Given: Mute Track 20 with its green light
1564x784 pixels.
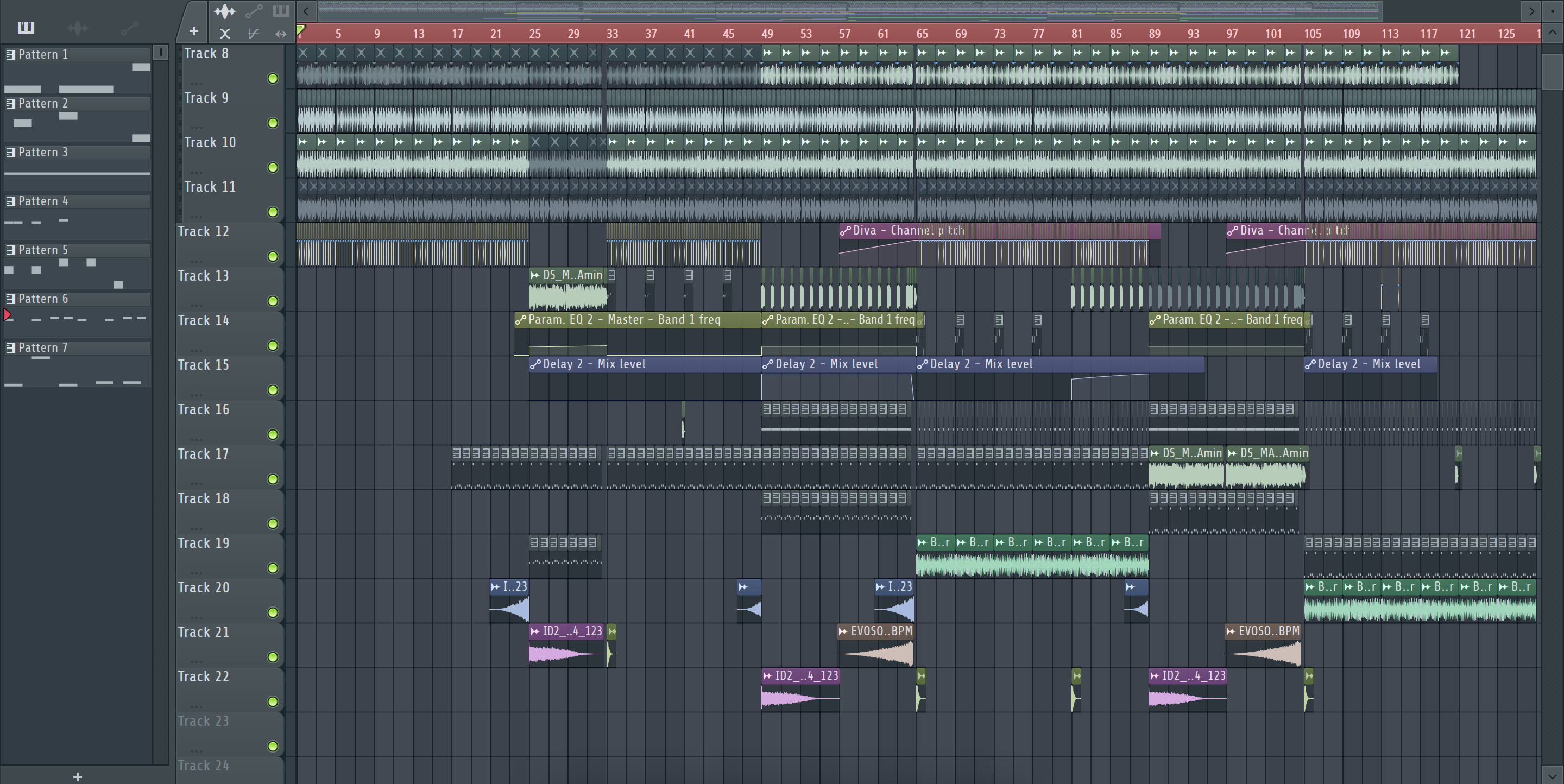Looking at the screenshot, I should tap(273, 612).
